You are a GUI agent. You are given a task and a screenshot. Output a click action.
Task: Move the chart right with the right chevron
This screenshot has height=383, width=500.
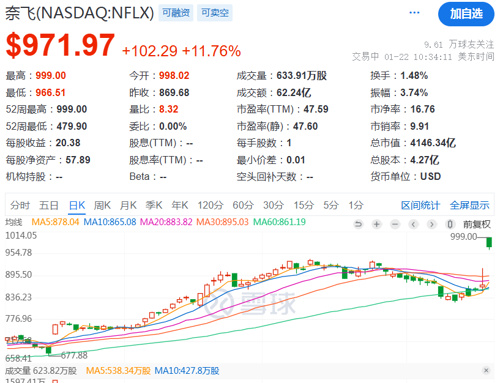pyautogui.click(x=432, y=224)
